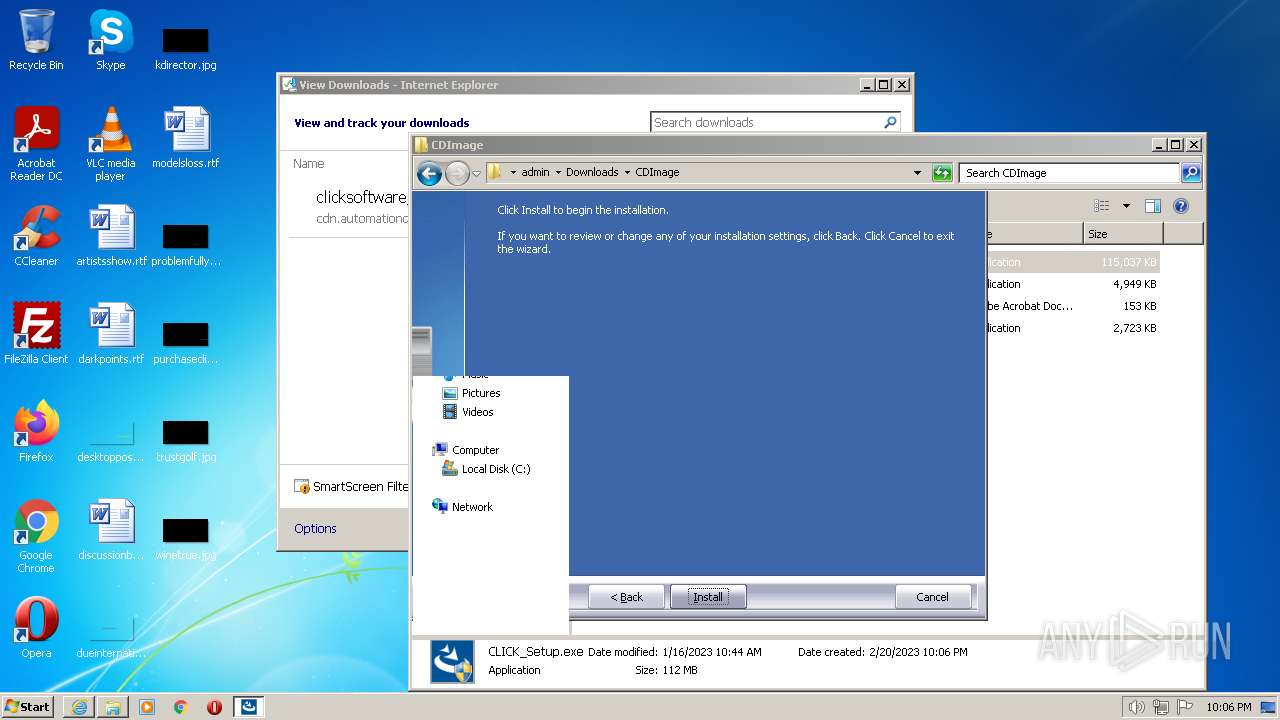The image size is (1280, 720).
Task: Expand the admin breadcrumb dropdown arrow
Action: click(558, 172)
